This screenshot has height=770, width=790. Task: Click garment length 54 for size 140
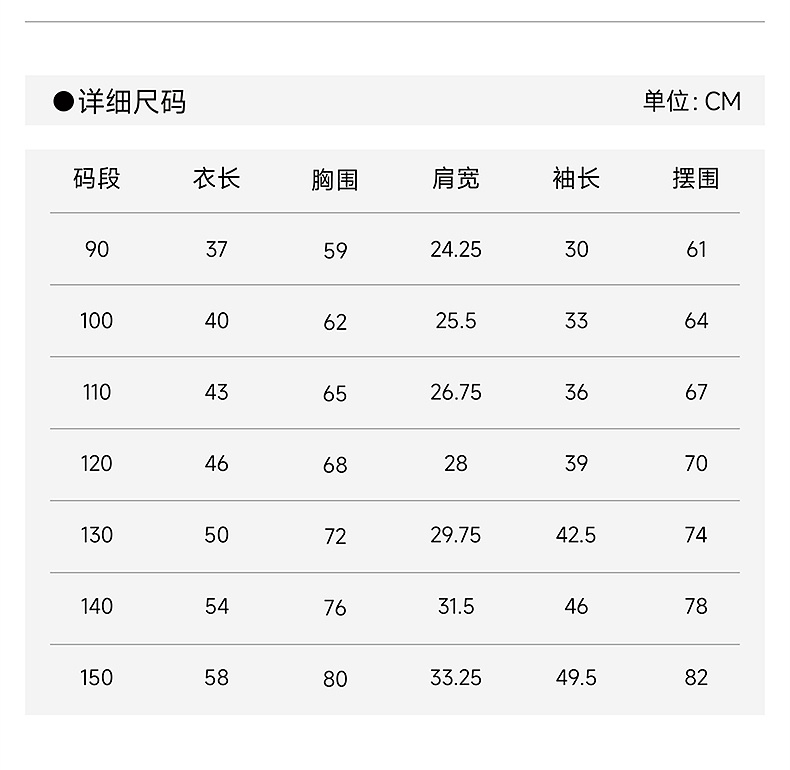[216, 607]
